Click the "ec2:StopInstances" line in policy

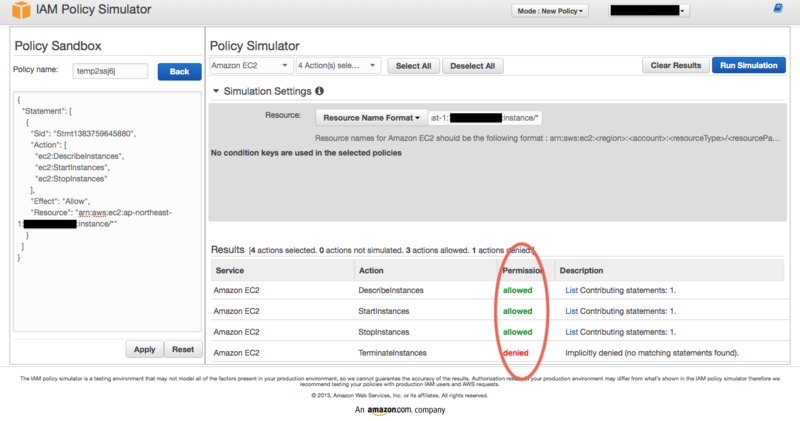71,179
